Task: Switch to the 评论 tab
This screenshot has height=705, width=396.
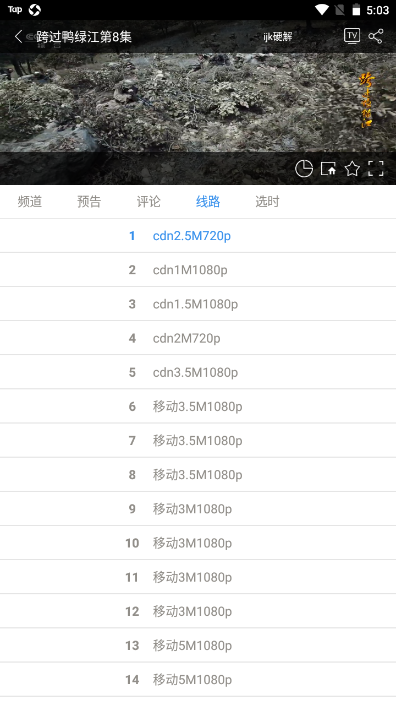Action: (148, 201)
